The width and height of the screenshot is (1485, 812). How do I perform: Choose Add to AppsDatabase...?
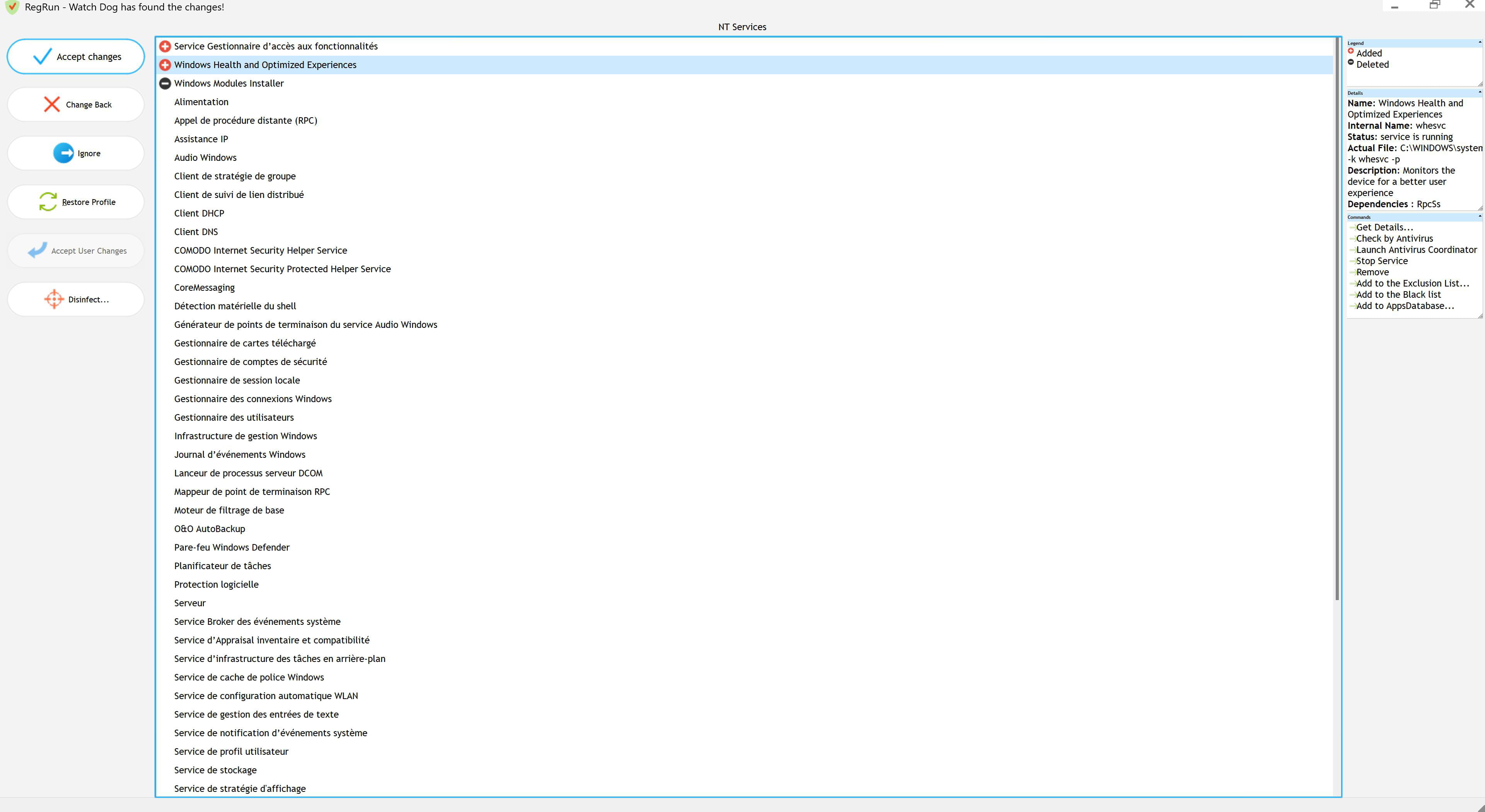1405,305
